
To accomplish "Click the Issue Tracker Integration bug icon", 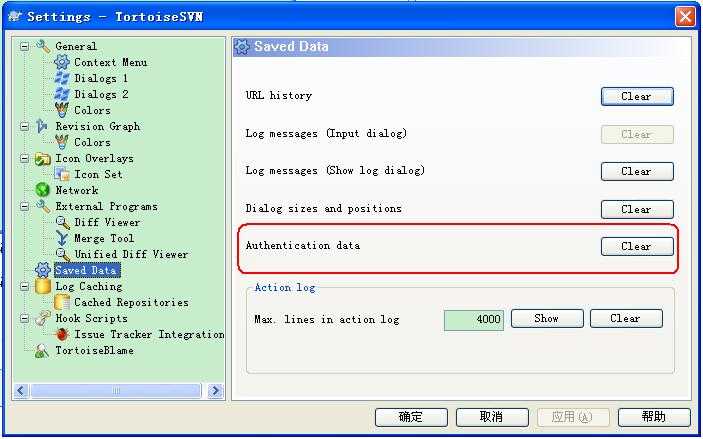I will (x=62, y=335).
